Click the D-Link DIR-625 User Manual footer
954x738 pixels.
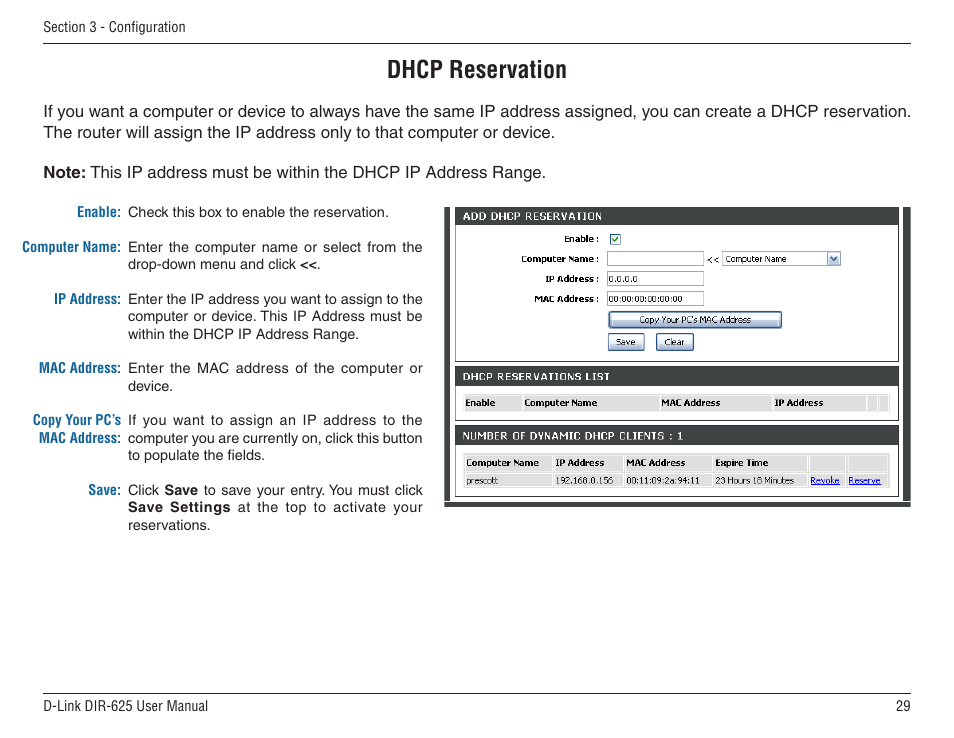pos(125,706)
